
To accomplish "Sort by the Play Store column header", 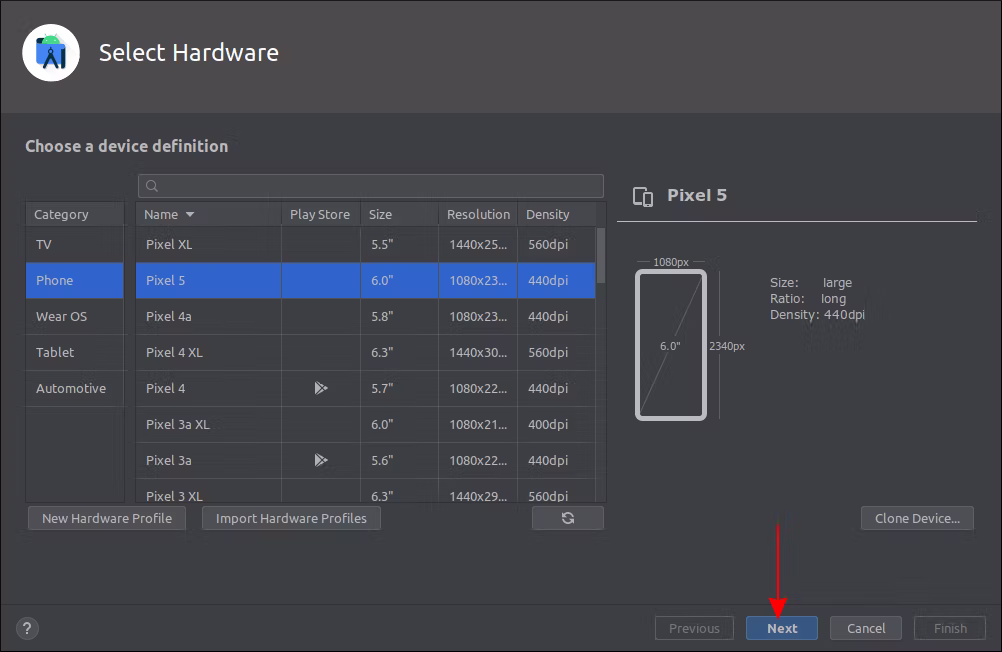I will click(321, 214).
